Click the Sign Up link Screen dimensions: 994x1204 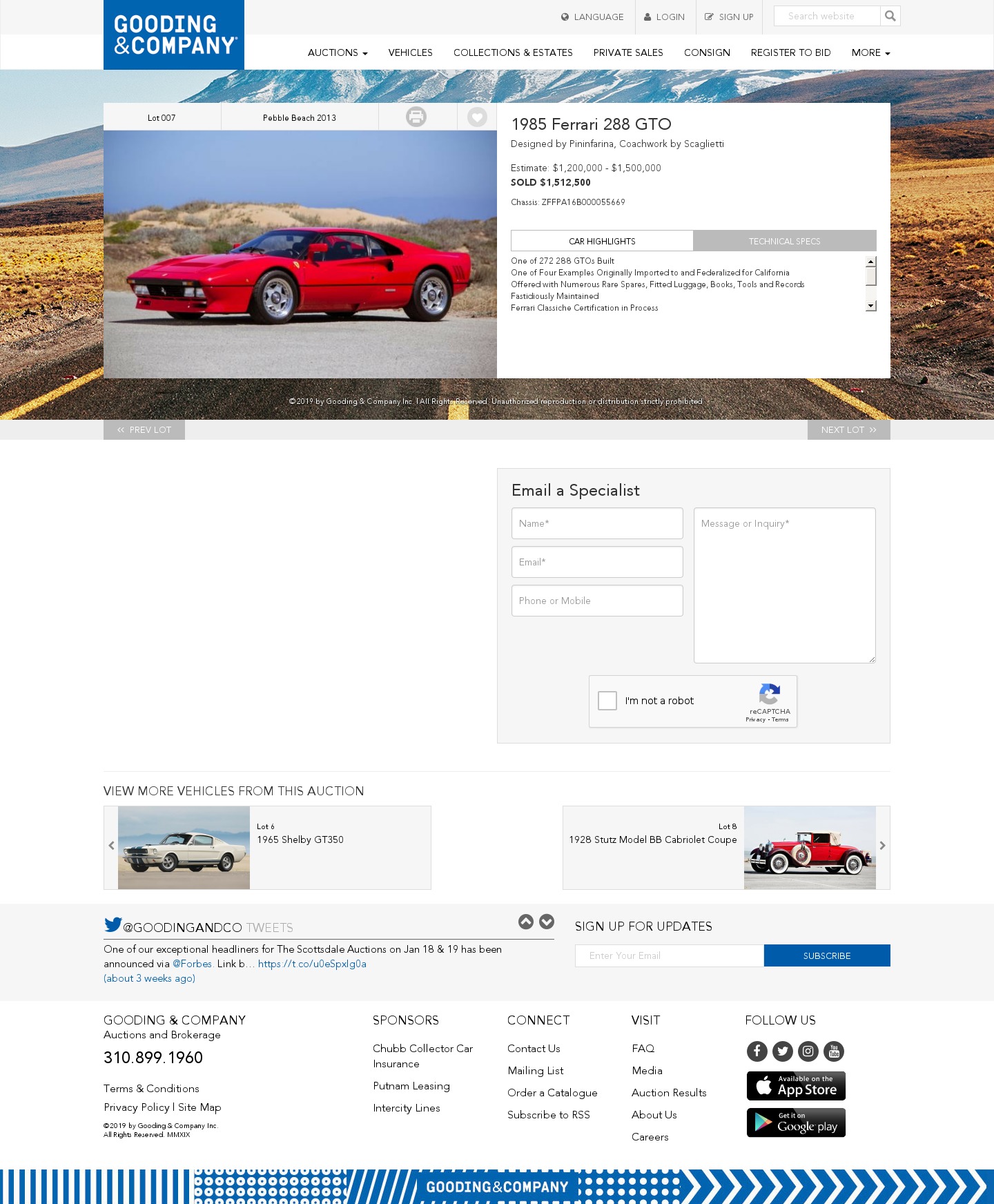pos(729,17)
